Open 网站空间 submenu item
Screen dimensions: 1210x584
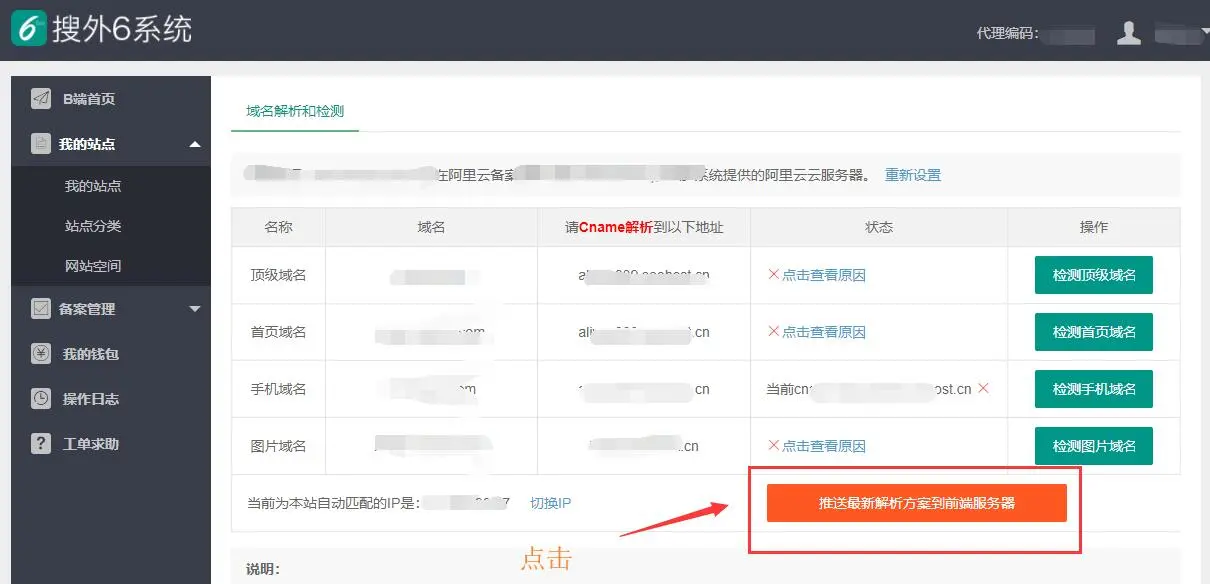[x=93, y=266]
